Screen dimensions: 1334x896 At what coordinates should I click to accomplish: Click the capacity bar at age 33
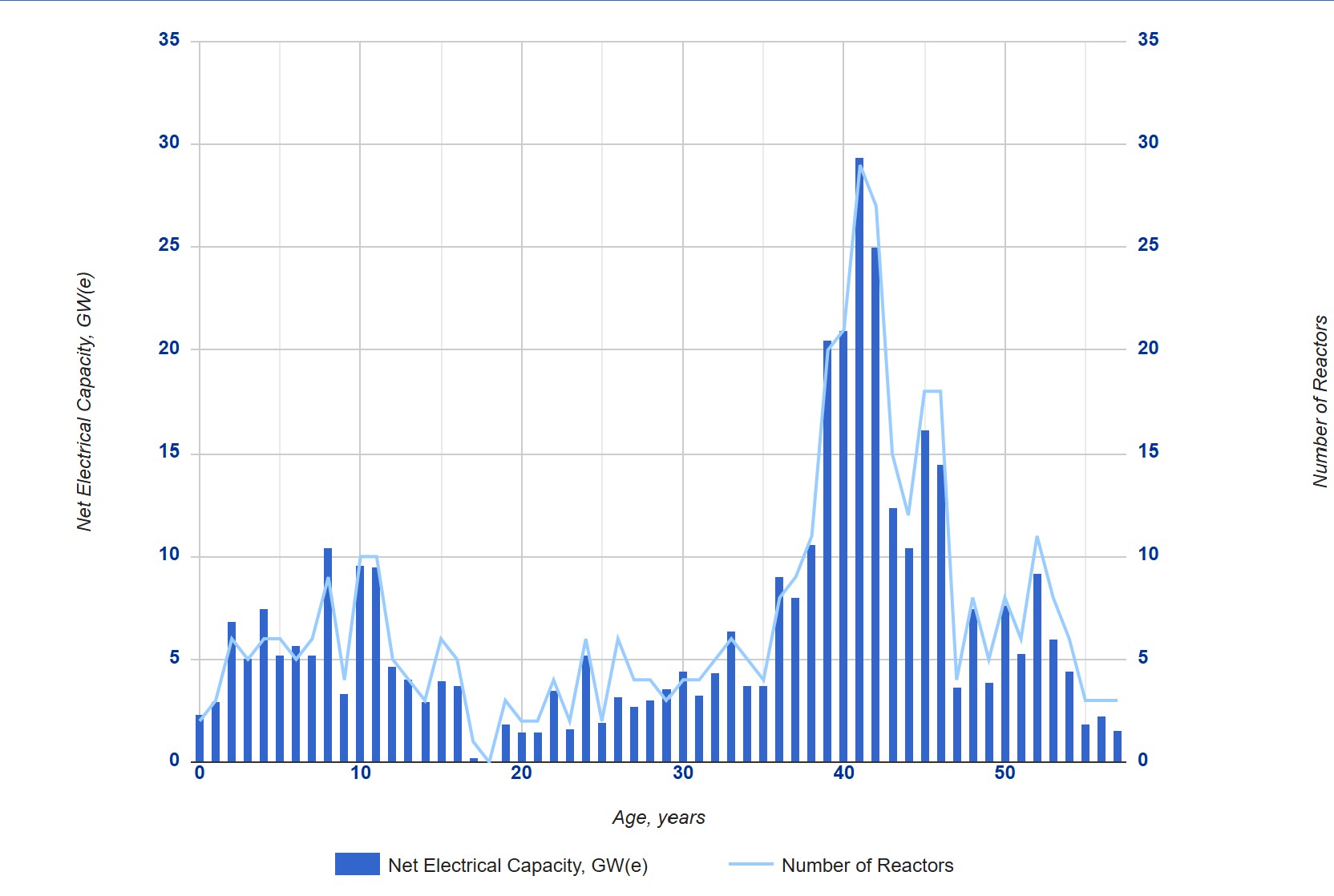[731, 697]
